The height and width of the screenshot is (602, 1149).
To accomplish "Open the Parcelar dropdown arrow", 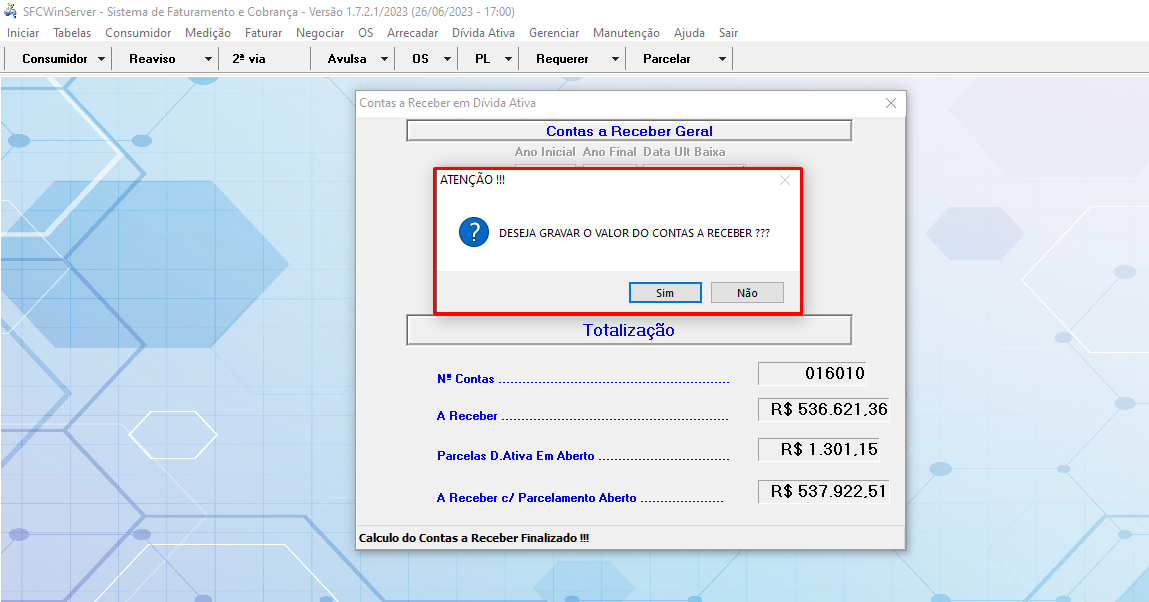I will (722, 59).
